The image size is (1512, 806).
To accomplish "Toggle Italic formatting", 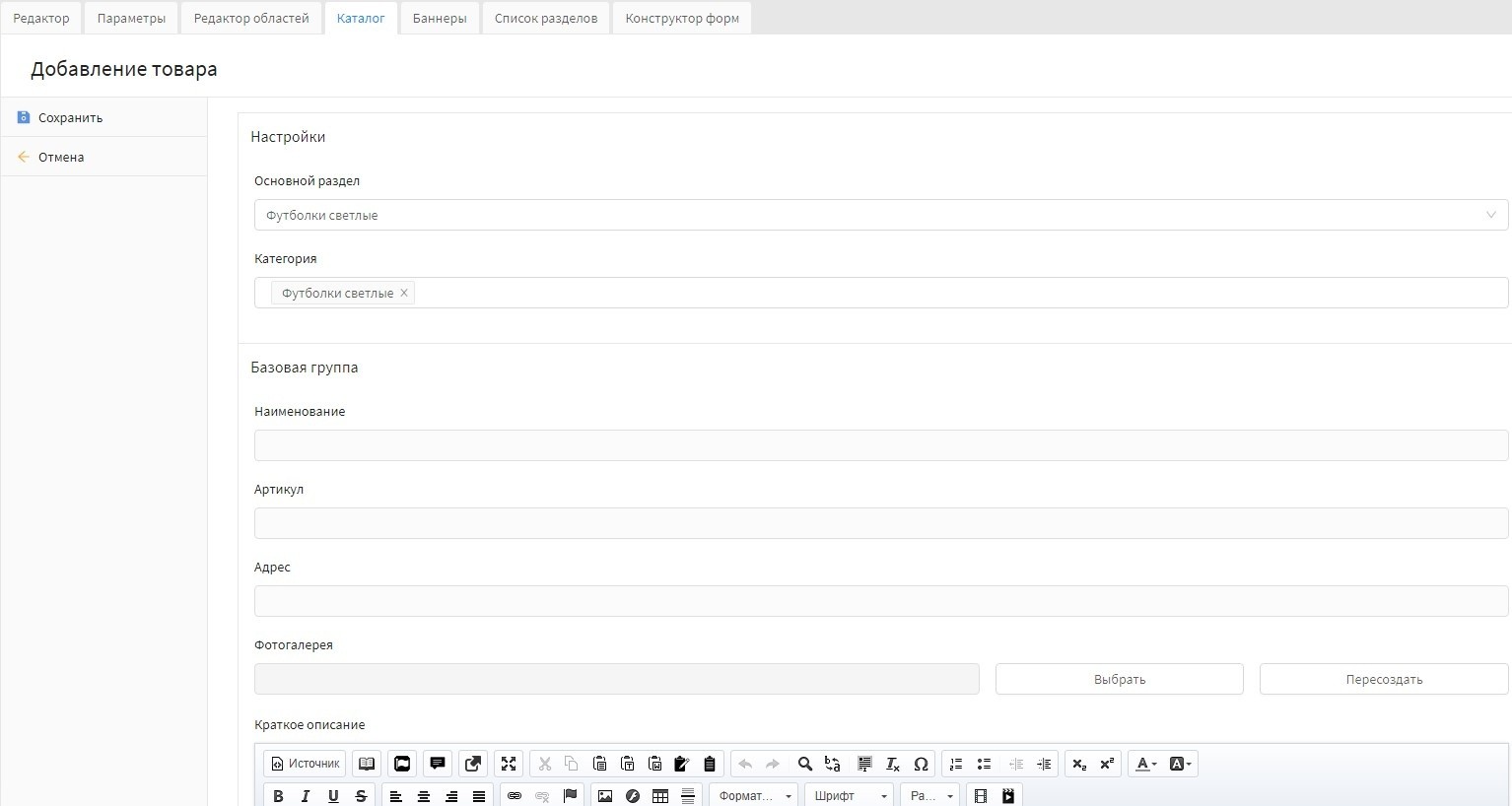I will 306,795.
